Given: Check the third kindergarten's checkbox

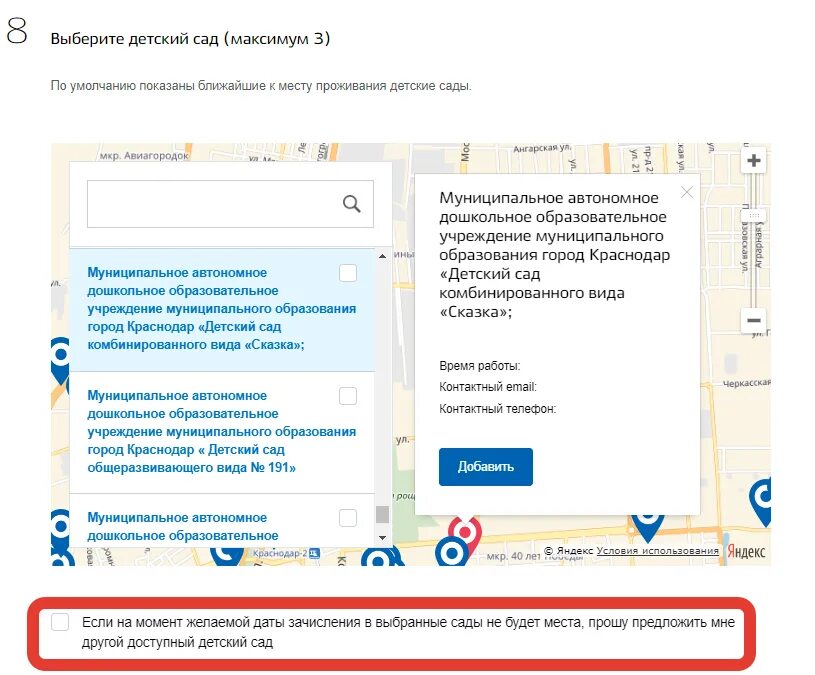Looking at the screenshot, I should tap(348, 518).
